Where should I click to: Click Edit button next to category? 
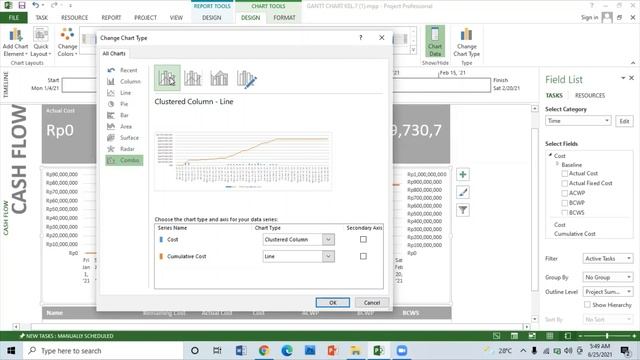(624, 121)
